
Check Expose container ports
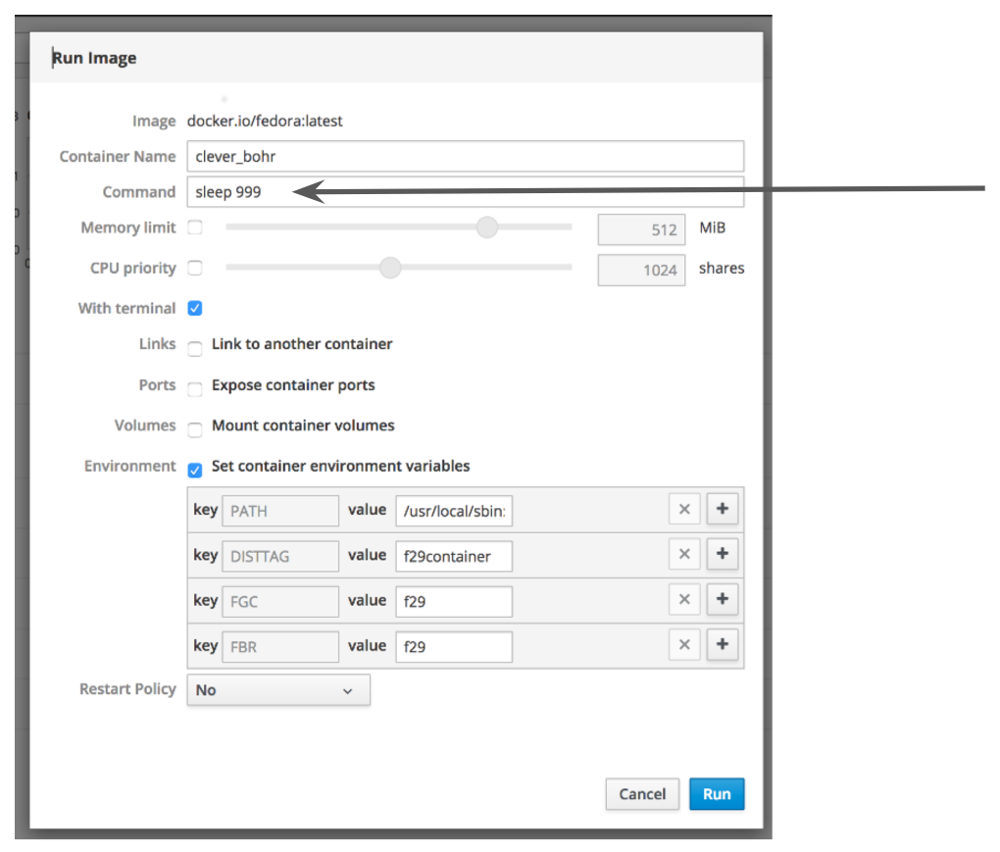point(195,389)
